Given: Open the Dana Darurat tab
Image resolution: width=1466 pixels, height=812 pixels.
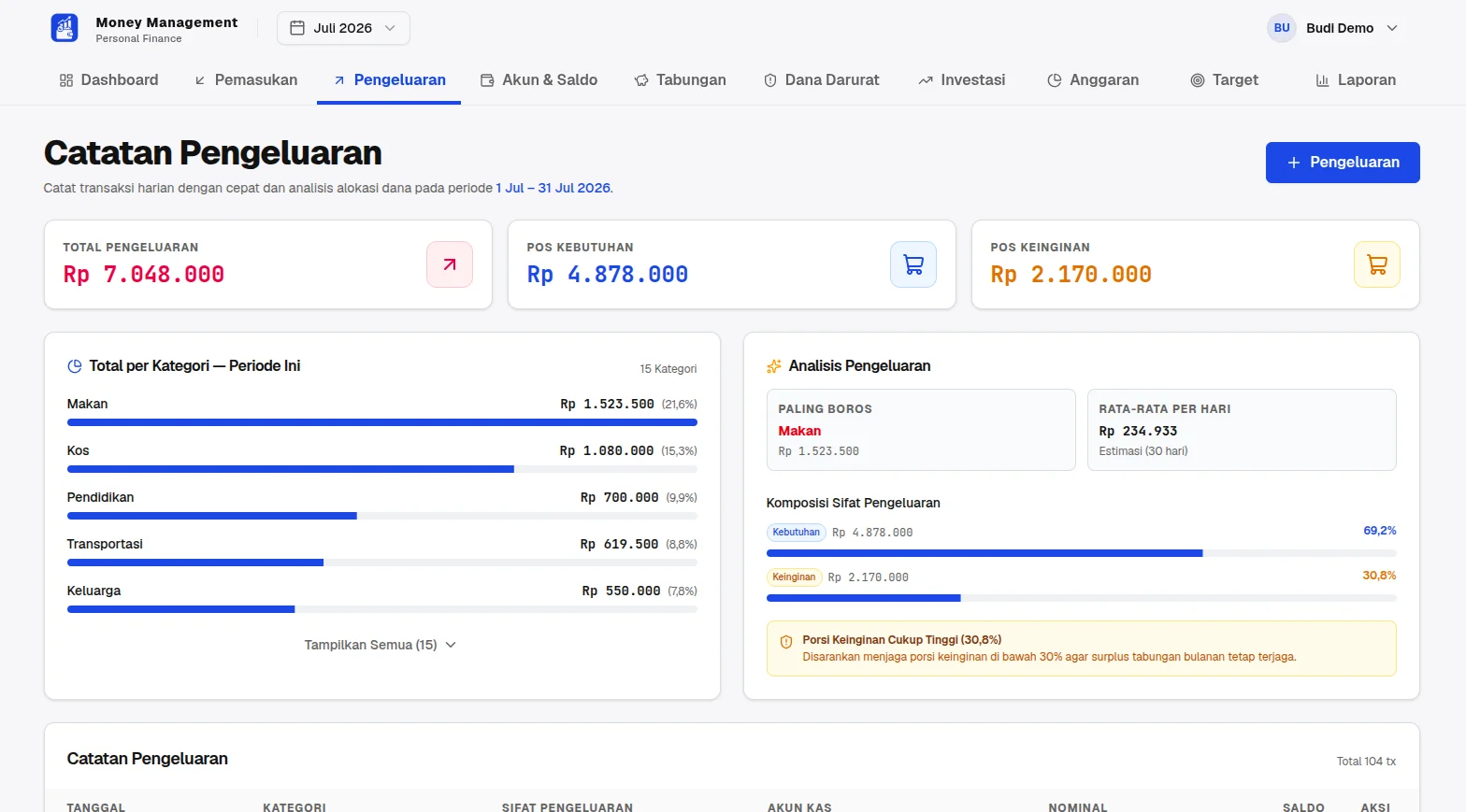Looking at the screenshot, I should (822, 80).
